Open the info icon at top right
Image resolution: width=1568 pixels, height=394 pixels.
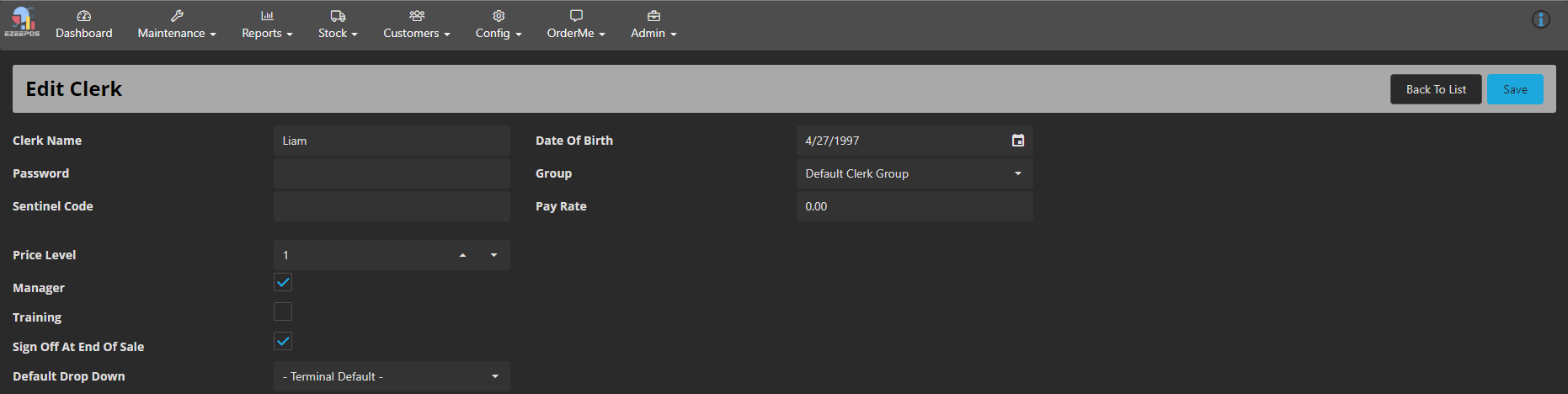1540,19
